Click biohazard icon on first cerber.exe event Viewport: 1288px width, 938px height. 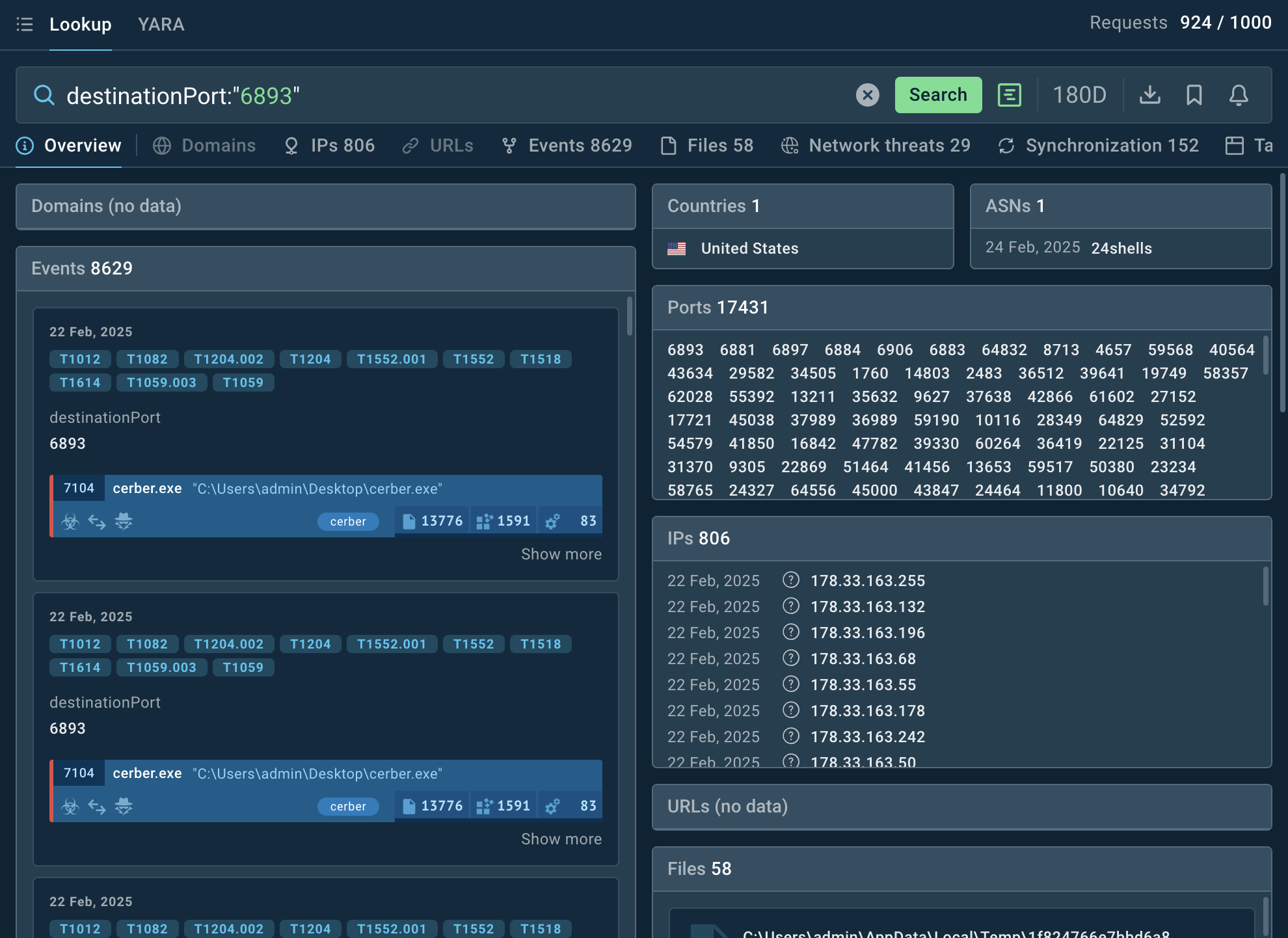coord(70,522)
